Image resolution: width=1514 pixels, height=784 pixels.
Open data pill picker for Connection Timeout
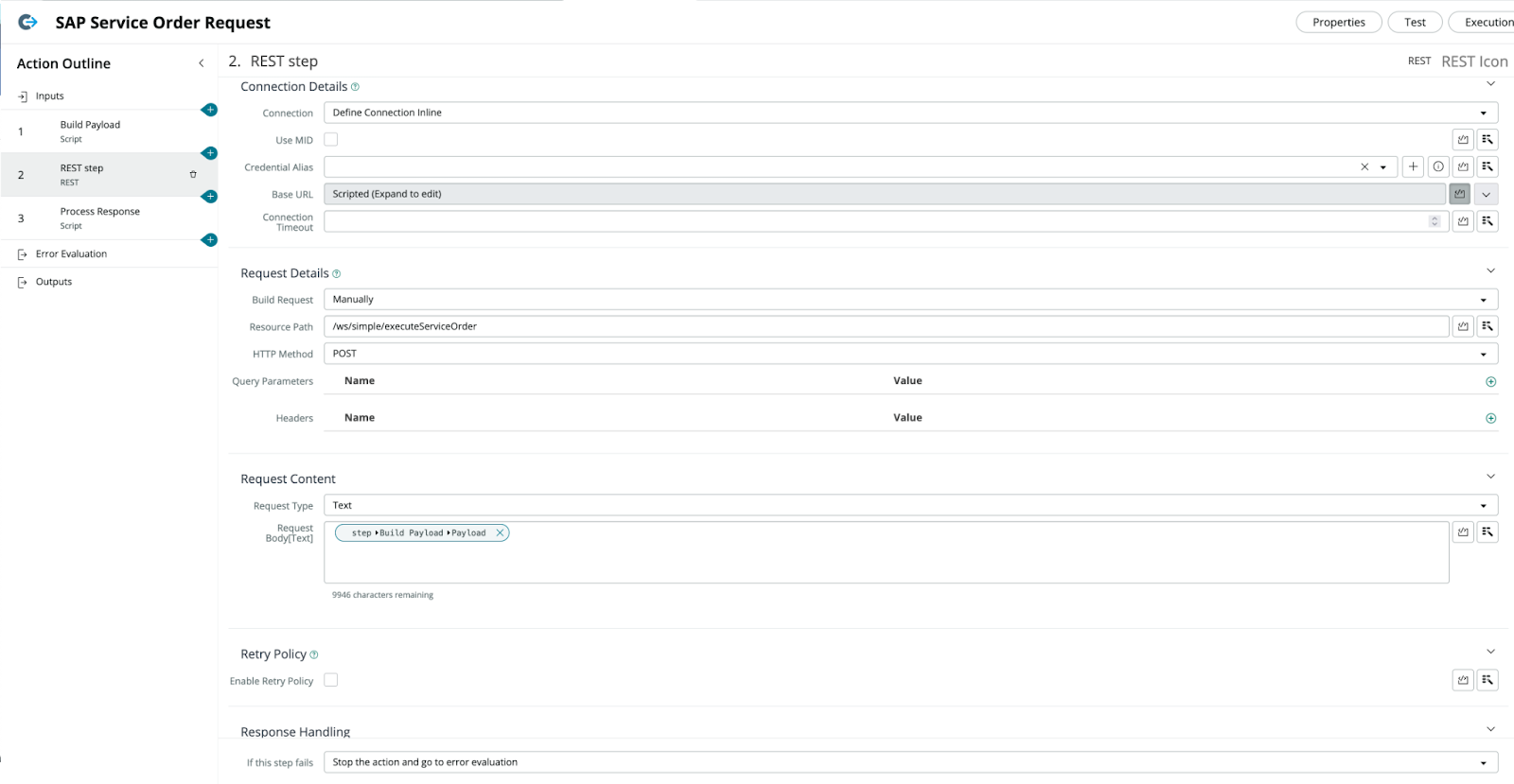(x=1488, y=221)
